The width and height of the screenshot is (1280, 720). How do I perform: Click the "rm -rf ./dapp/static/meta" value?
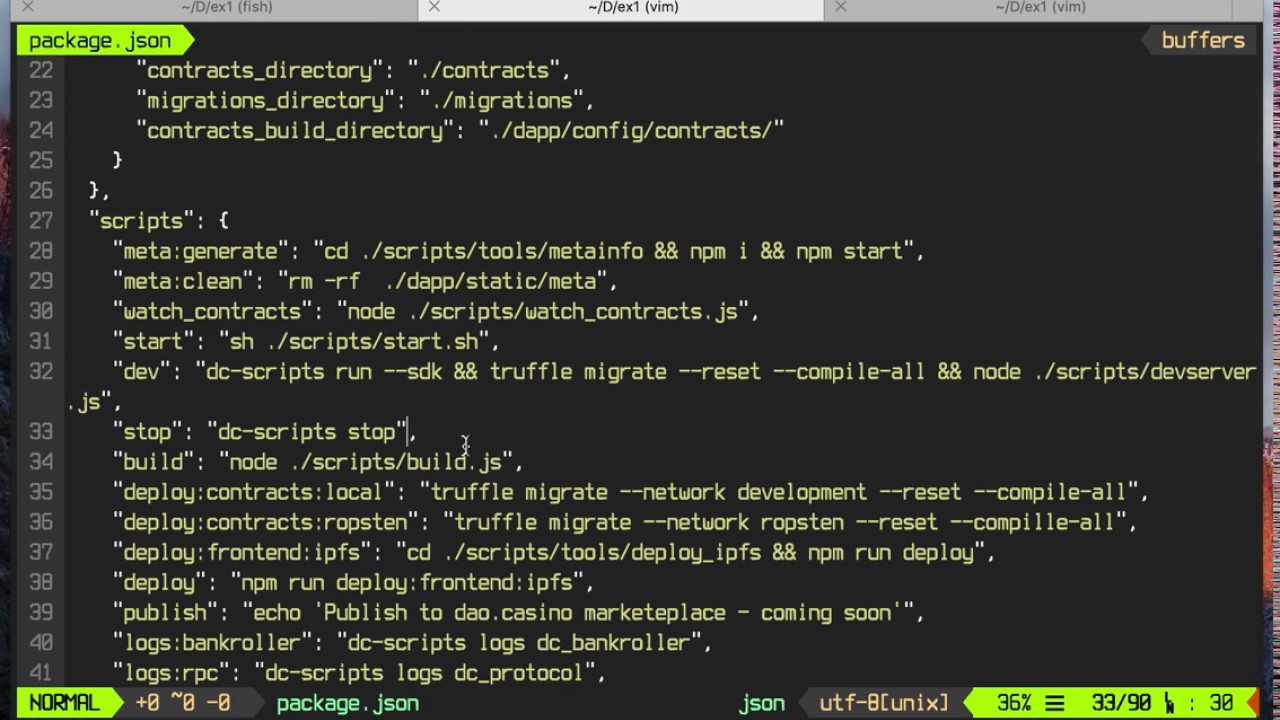point(442,282)
